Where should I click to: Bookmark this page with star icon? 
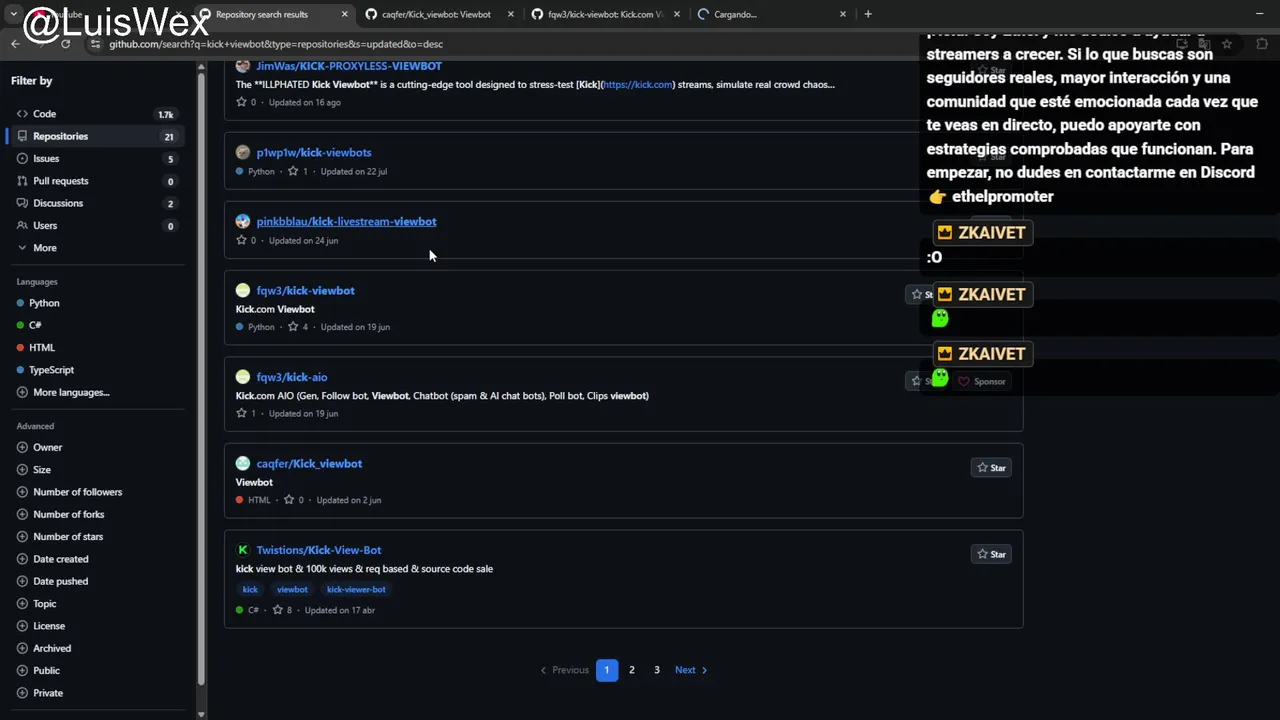(x=1227, y=44)
